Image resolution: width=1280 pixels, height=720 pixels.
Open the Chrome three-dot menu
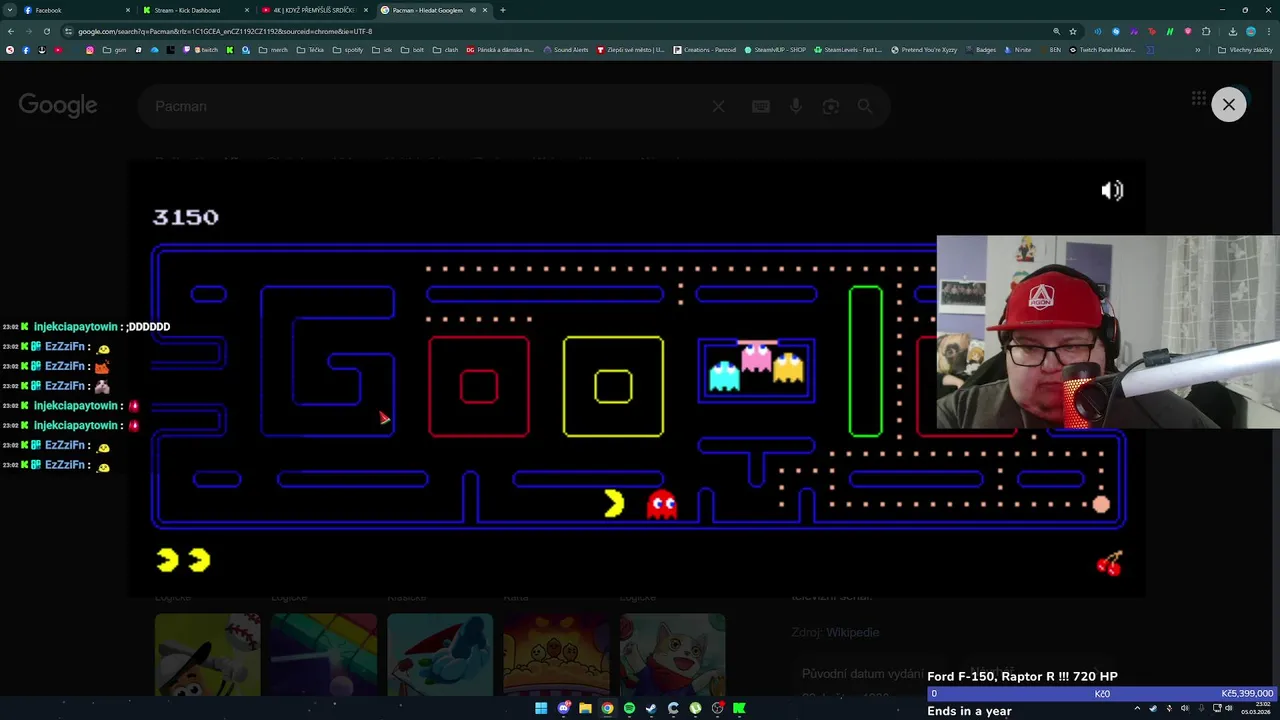(x=1268, y=31)
